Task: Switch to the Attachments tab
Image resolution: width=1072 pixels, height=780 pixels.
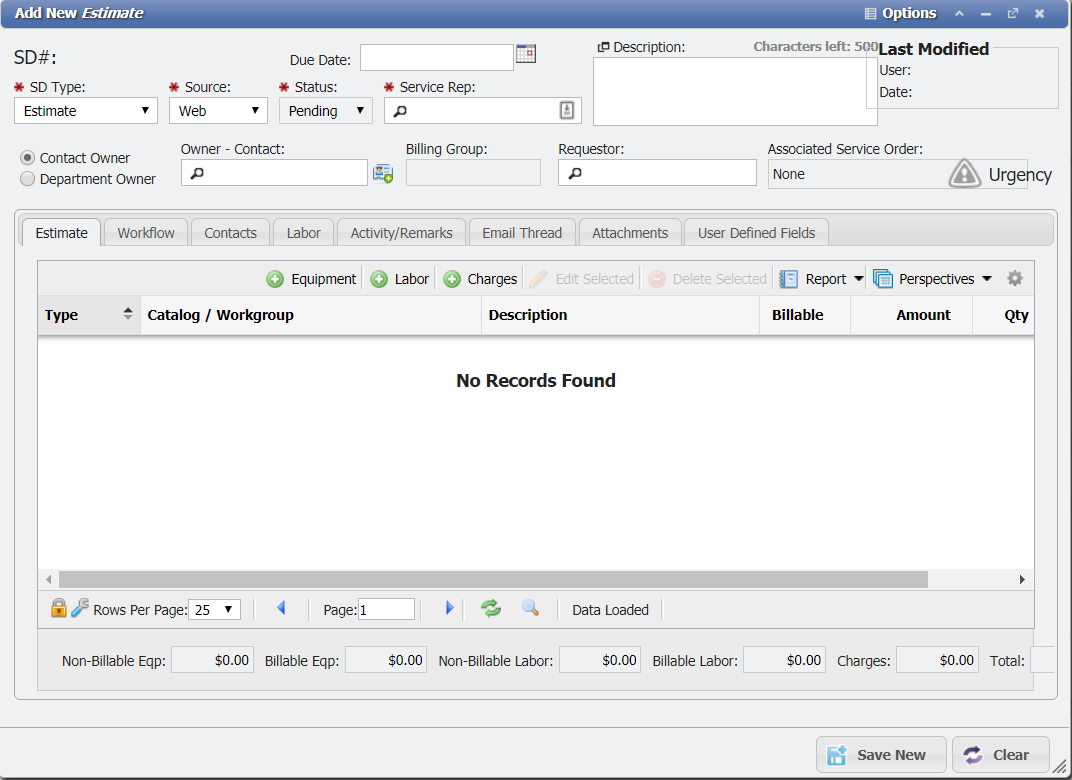Action: pyautogui.click(x=629, y=232)
